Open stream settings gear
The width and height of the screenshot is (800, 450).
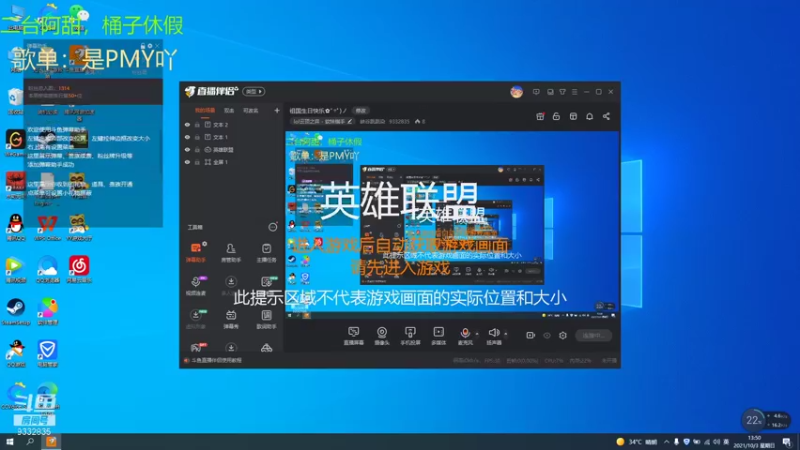pyautogui.click(x=563, y=335)
